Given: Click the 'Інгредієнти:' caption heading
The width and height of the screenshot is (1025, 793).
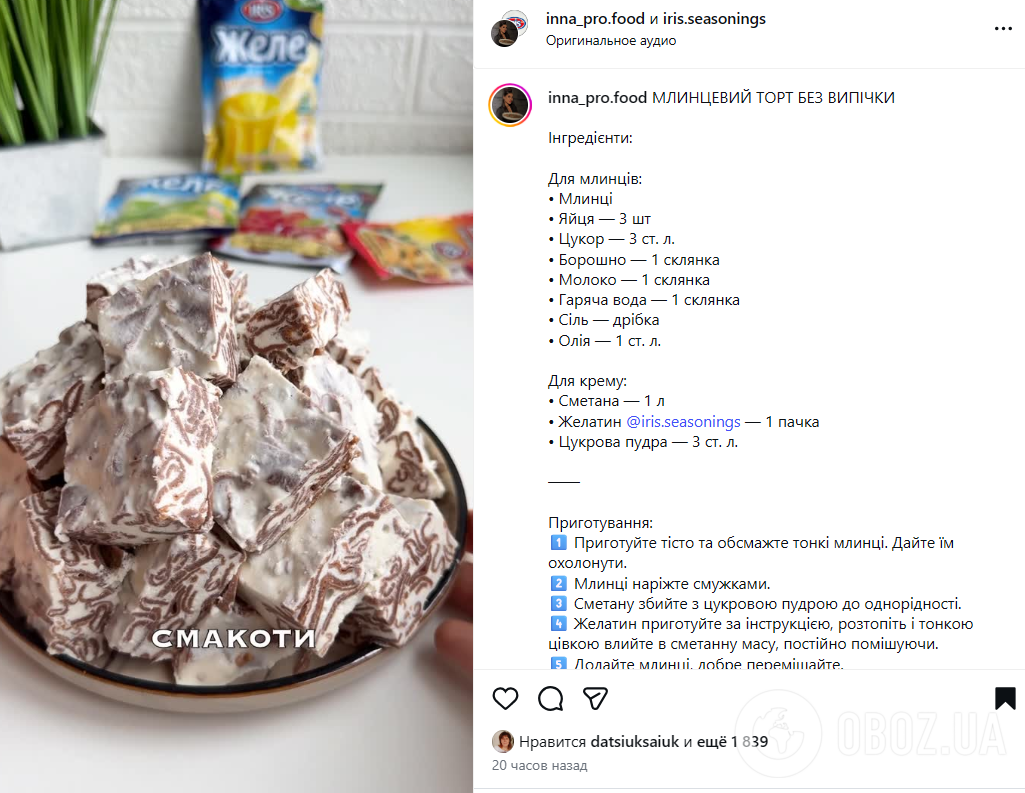Looking at the screenshot, I should click(590, 138).
